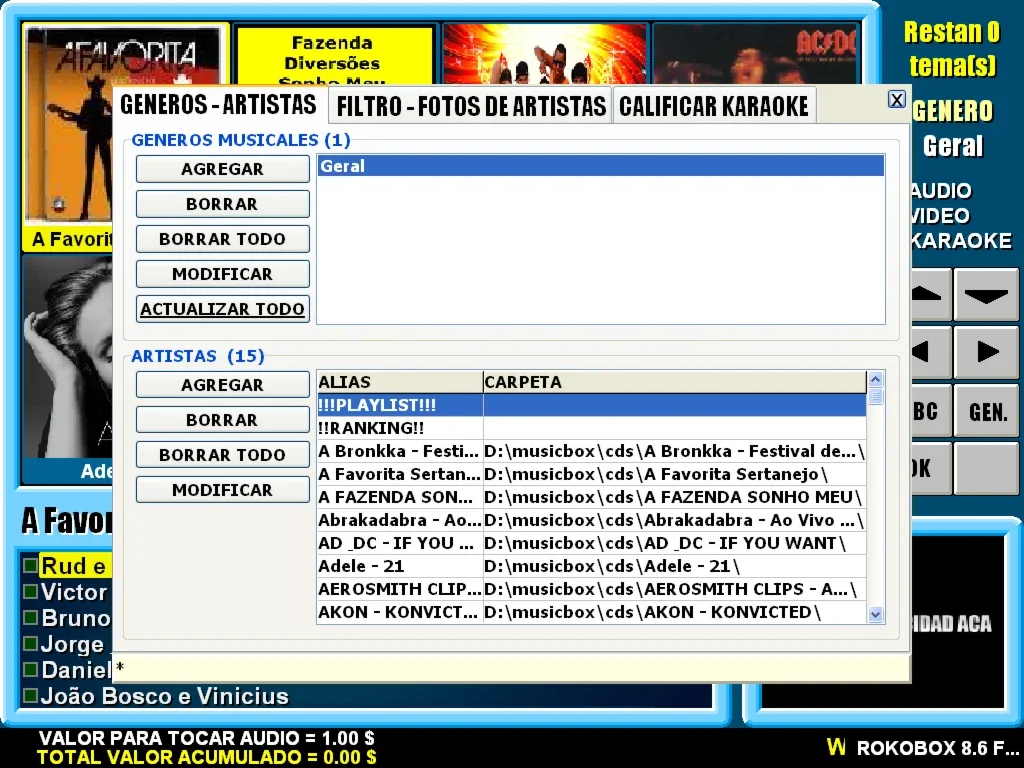Click the up arrow button in jukebox panel
Viewport: 1024px width, 768px height.
[931, 294]
